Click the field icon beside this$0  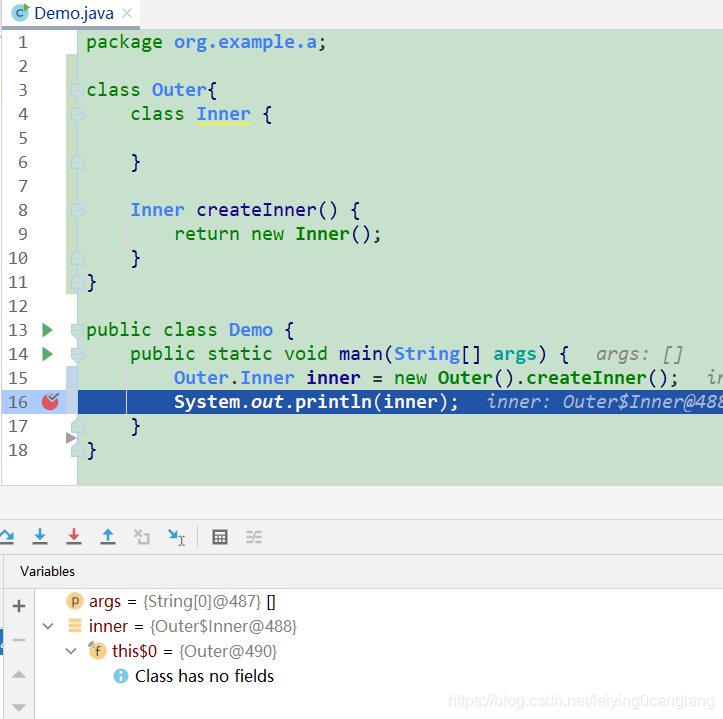coord(97,651)
